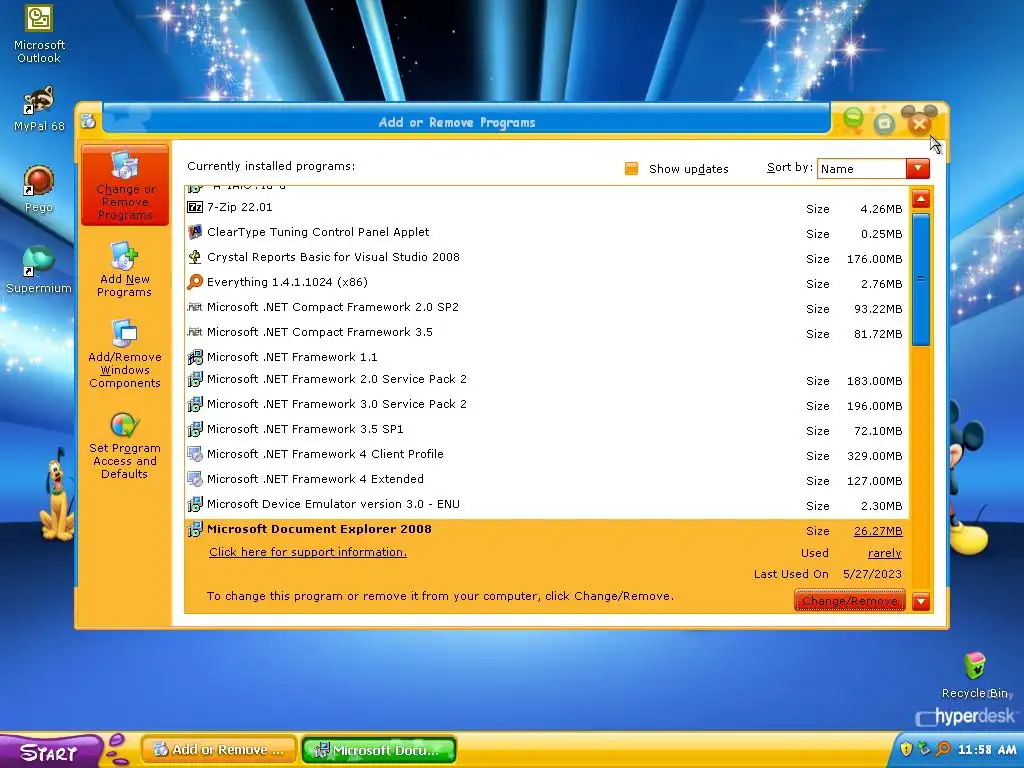Open Microsoft Outlook desktop icon
This screenshot has width=1024, height=768.
click(39, 34)
